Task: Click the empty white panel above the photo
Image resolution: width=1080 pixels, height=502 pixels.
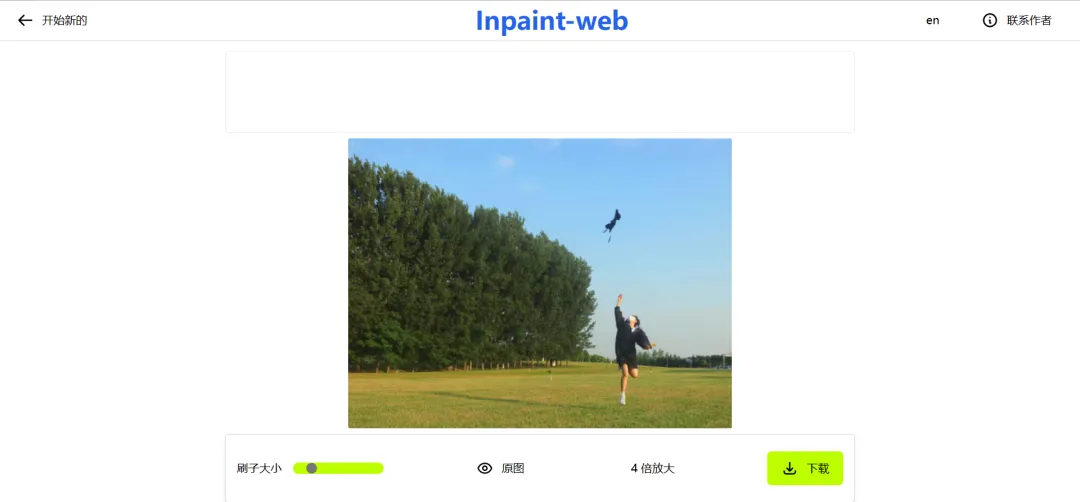Action: pyautogui.click(x=540, y=92)
